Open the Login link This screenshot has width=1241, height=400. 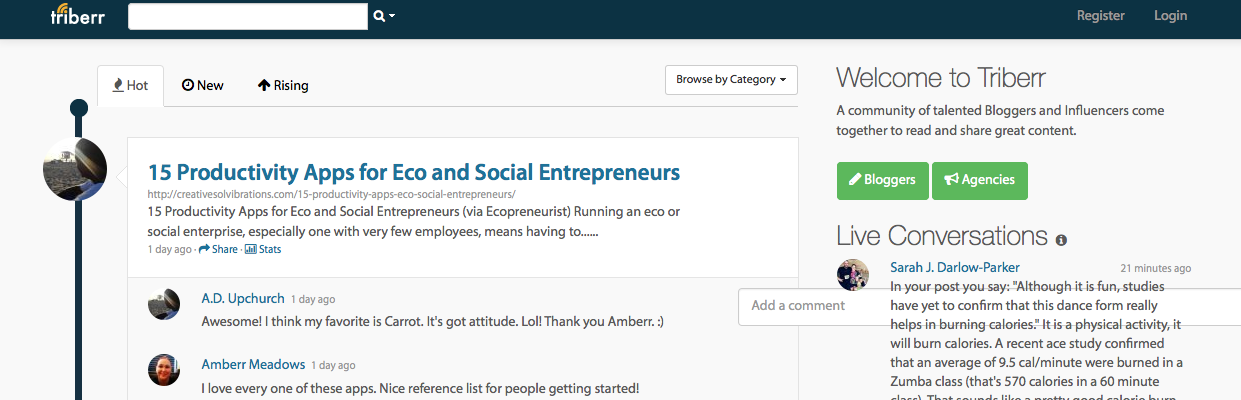pos(1170,15)
